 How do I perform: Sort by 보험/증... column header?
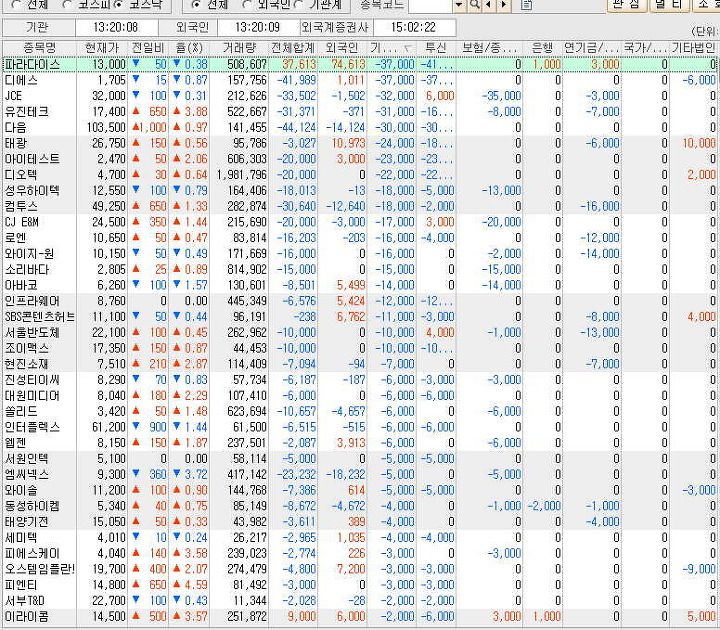pyautogui.click(x=489, y=48)
